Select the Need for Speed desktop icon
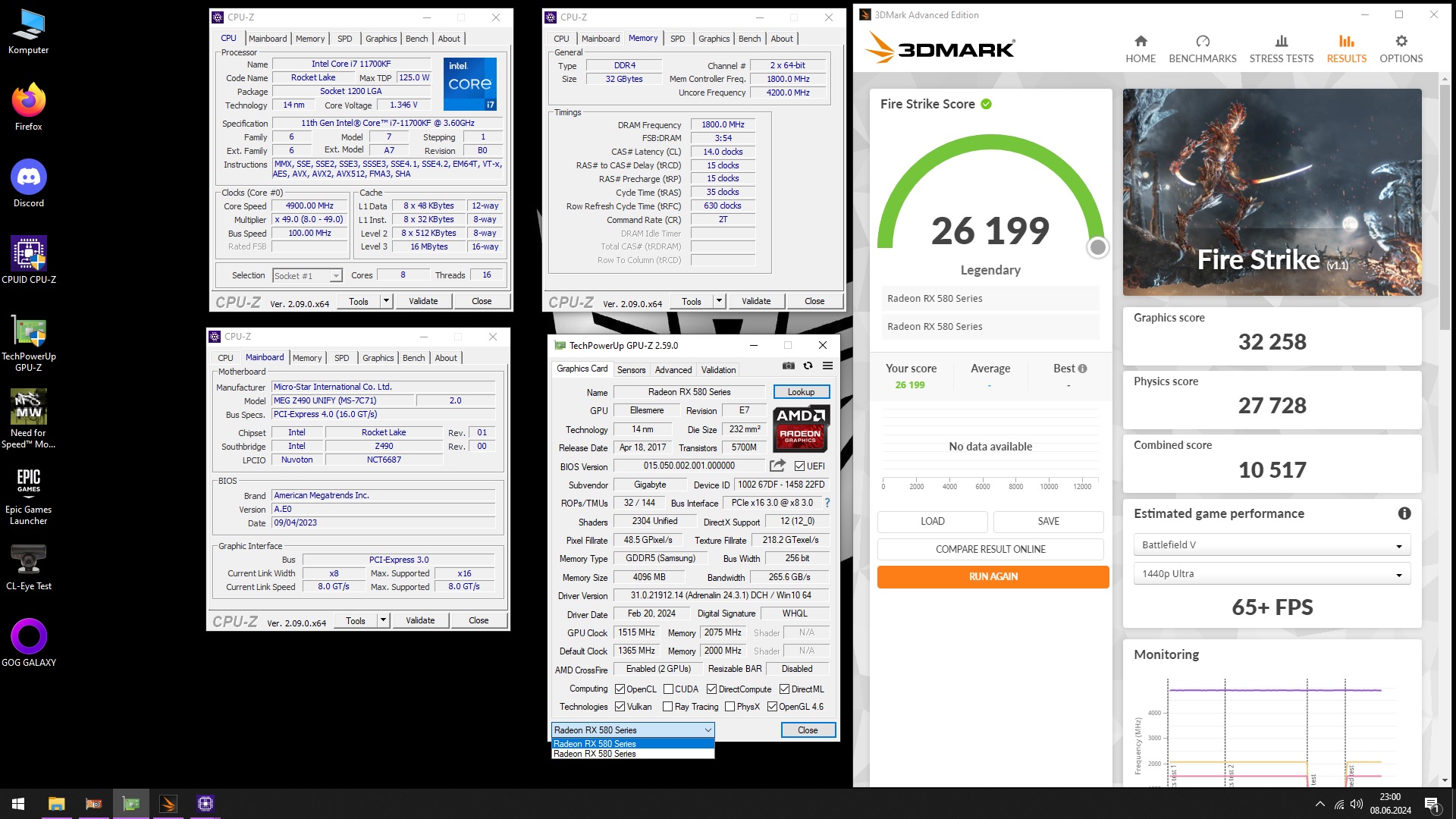Viewport: 1456px width, 819px height. point(28,419)
